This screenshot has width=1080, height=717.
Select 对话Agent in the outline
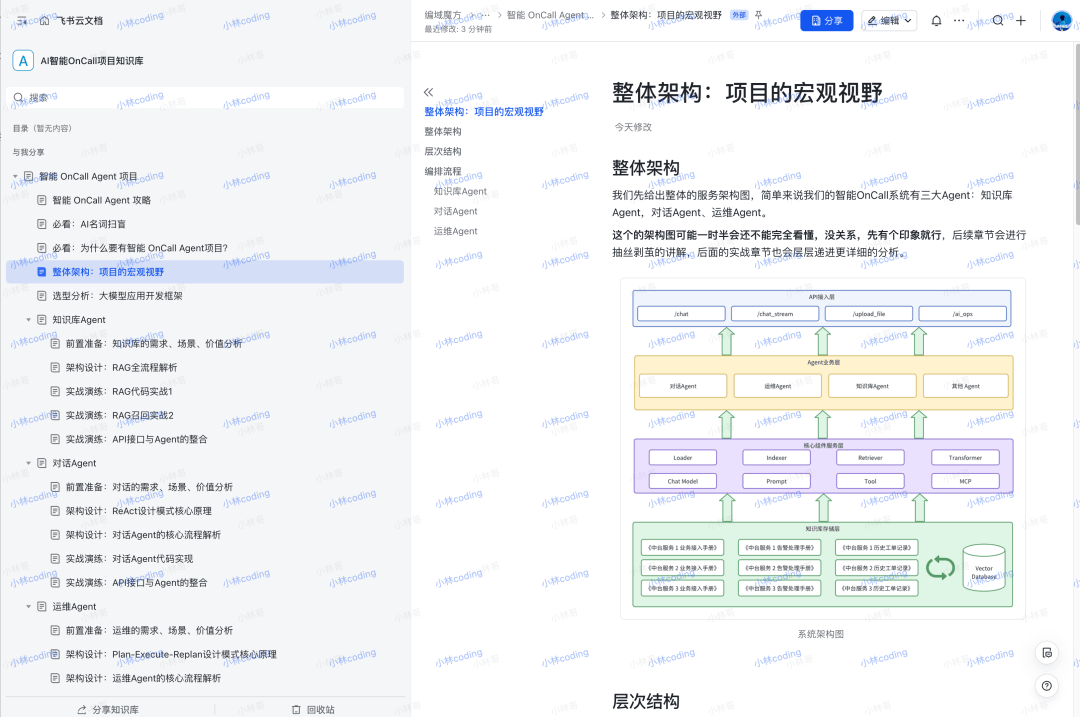pyautogui.click(x=455, y=211)
